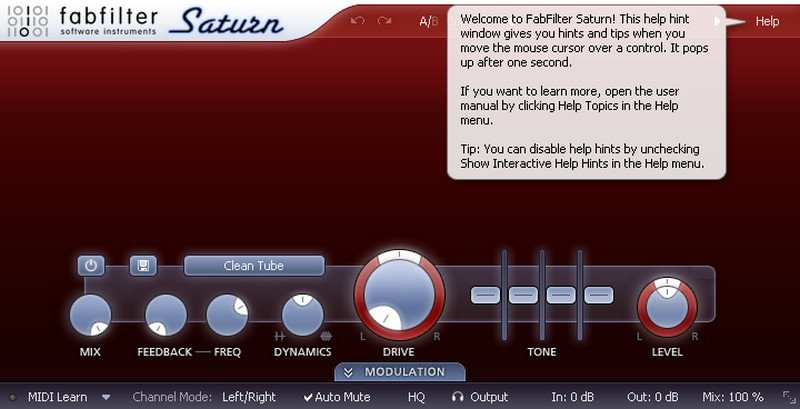Image resolution: width=800 pixels, height=409 pixels.
Task: Click the save preset floppy disk icon
Action: click(143, 266)
